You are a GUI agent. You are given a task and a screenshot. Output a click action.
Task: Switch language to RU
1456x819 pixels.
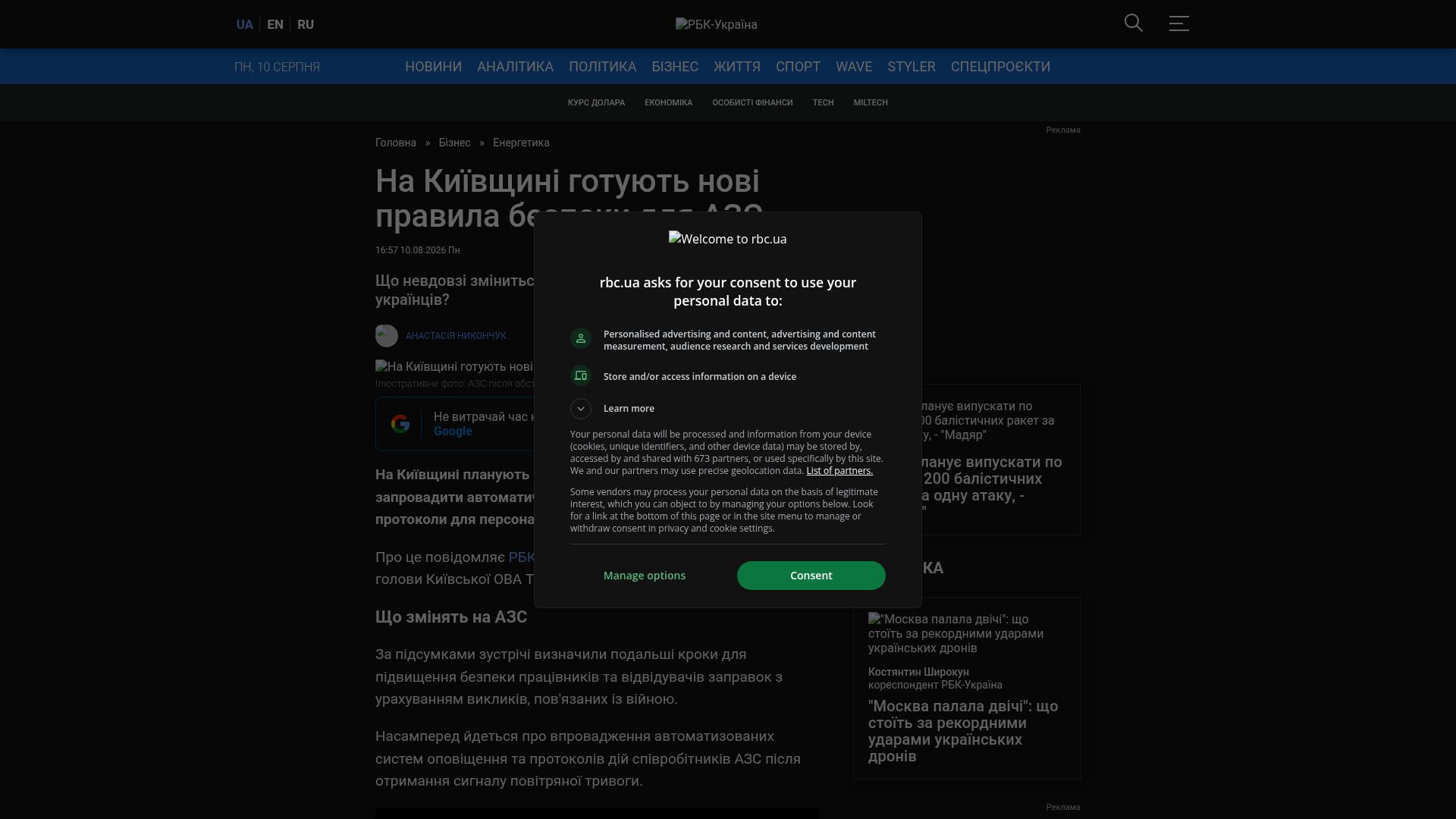pos(306,24)
